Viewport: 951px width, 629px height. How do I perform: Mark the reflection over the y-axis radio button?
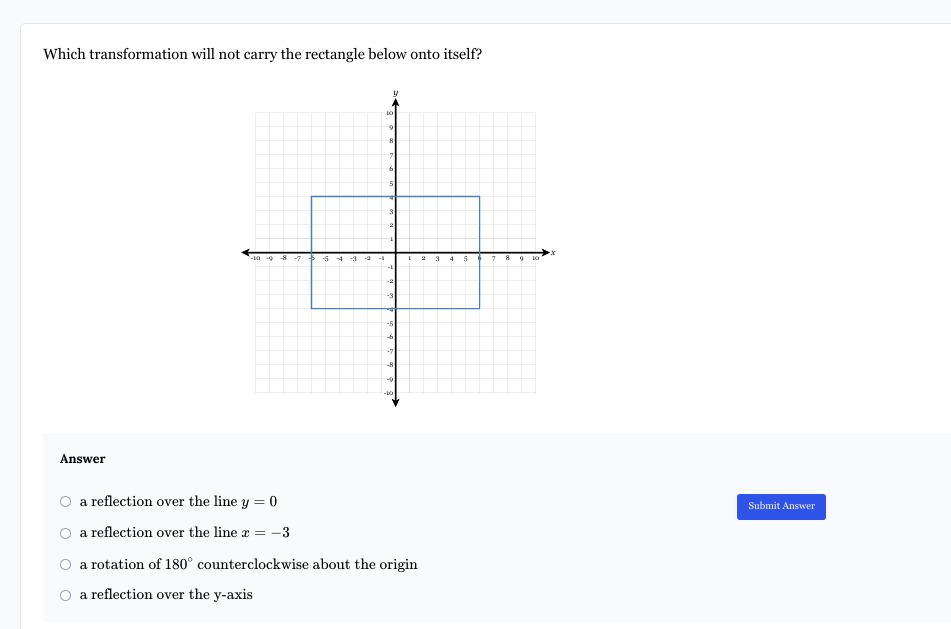point(66,596)
